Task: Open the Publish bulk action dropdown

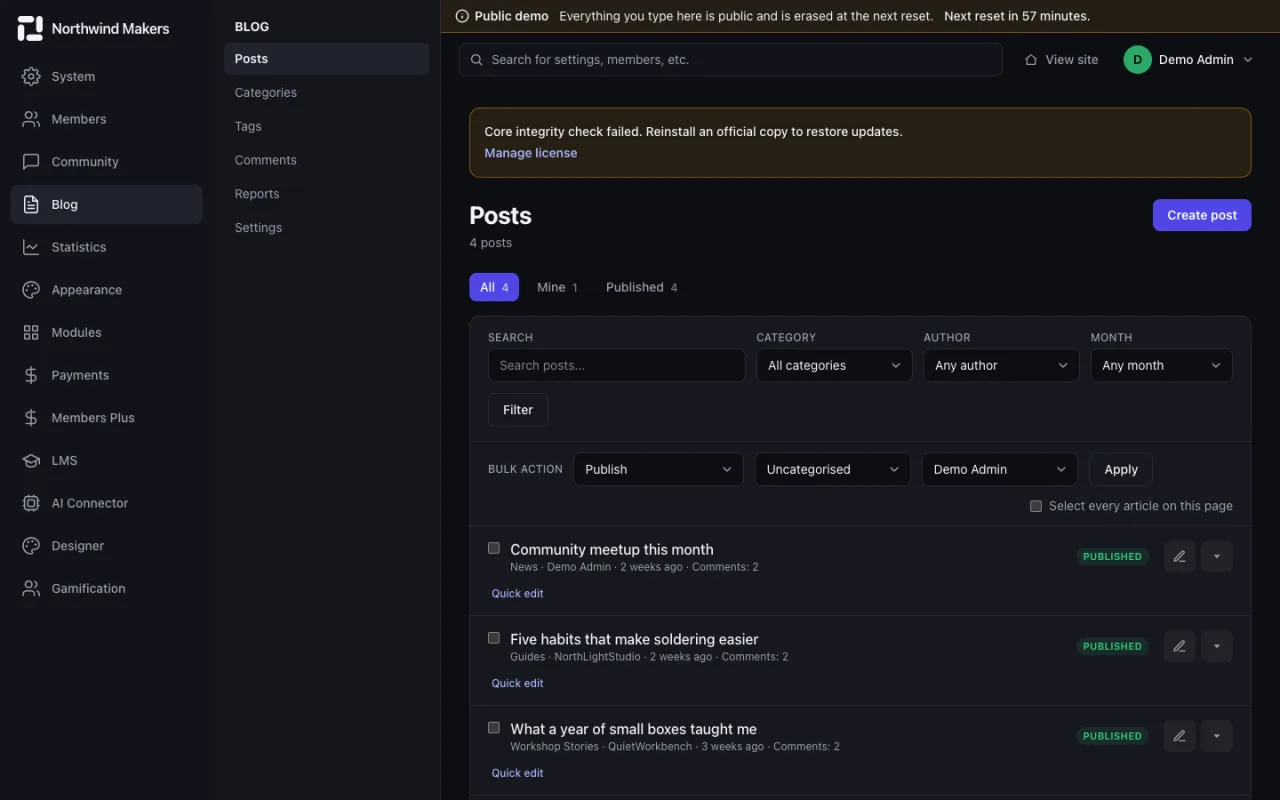Action: pos(658,469)
